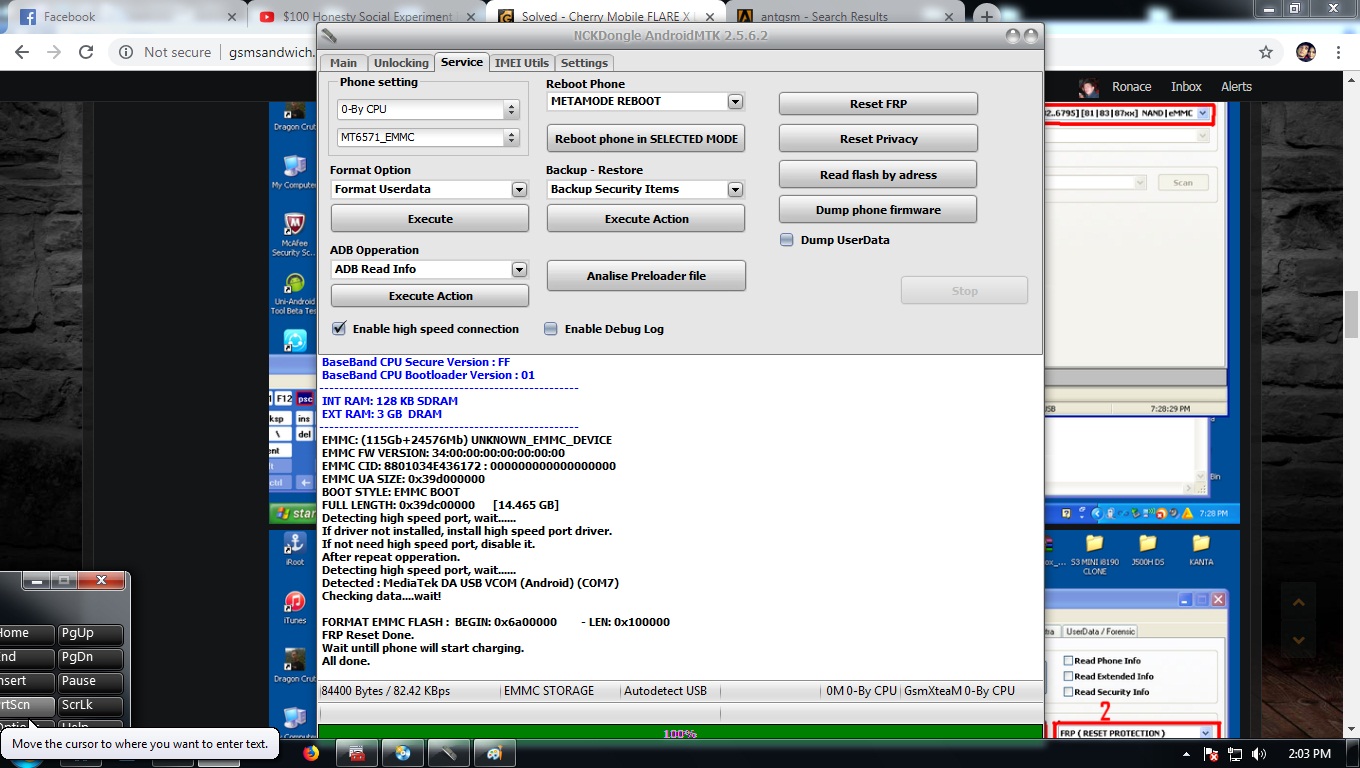This screenshot has width=1360, height=768.
Task: Select the Service tab
Action: point(462,62)
